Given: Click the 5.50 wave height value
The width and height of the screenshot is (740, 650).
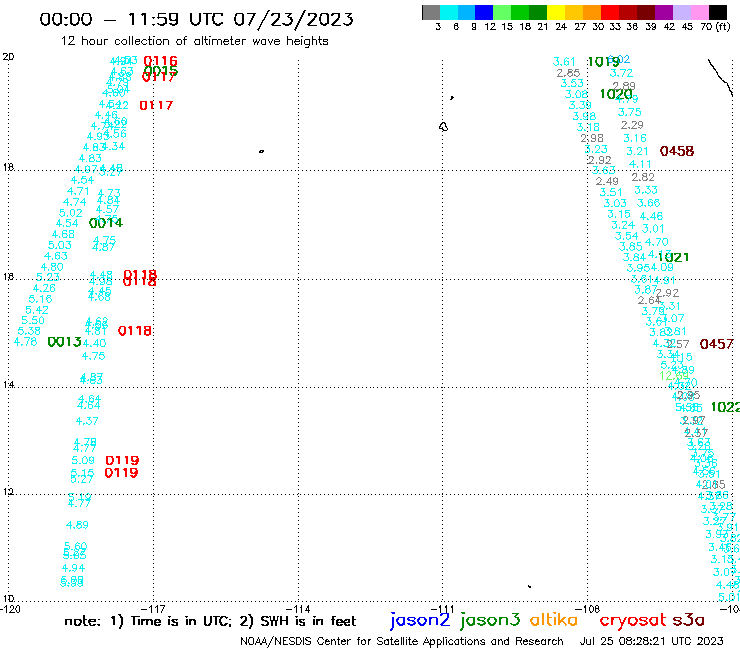Looking at the screenshot, I should 33,321.
